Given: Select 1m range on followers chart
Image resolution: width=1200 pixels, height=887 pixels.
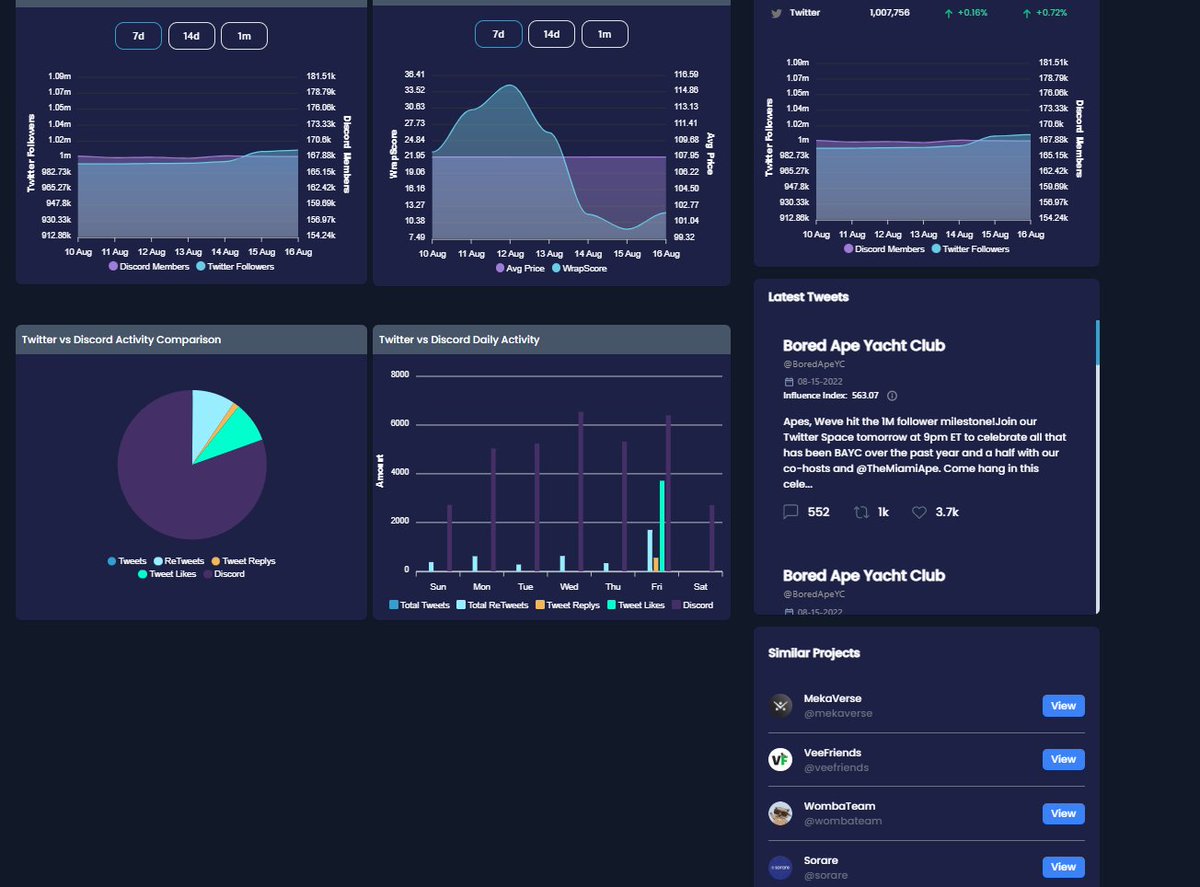Looking at the screenshot, I should tap(244, 36).
